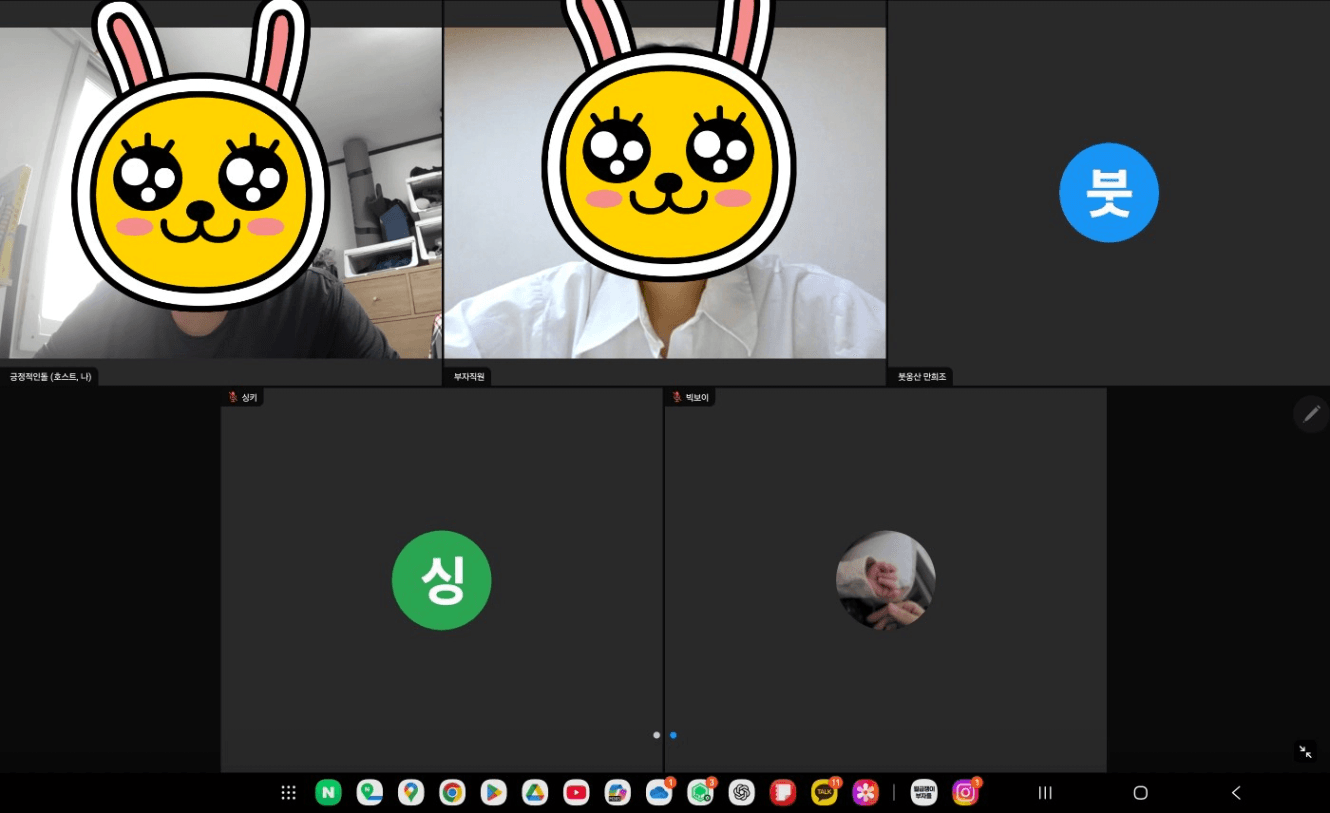
Task: Open the multicolor Meet-style app icon beside YouTube
Action: (617, 793)
